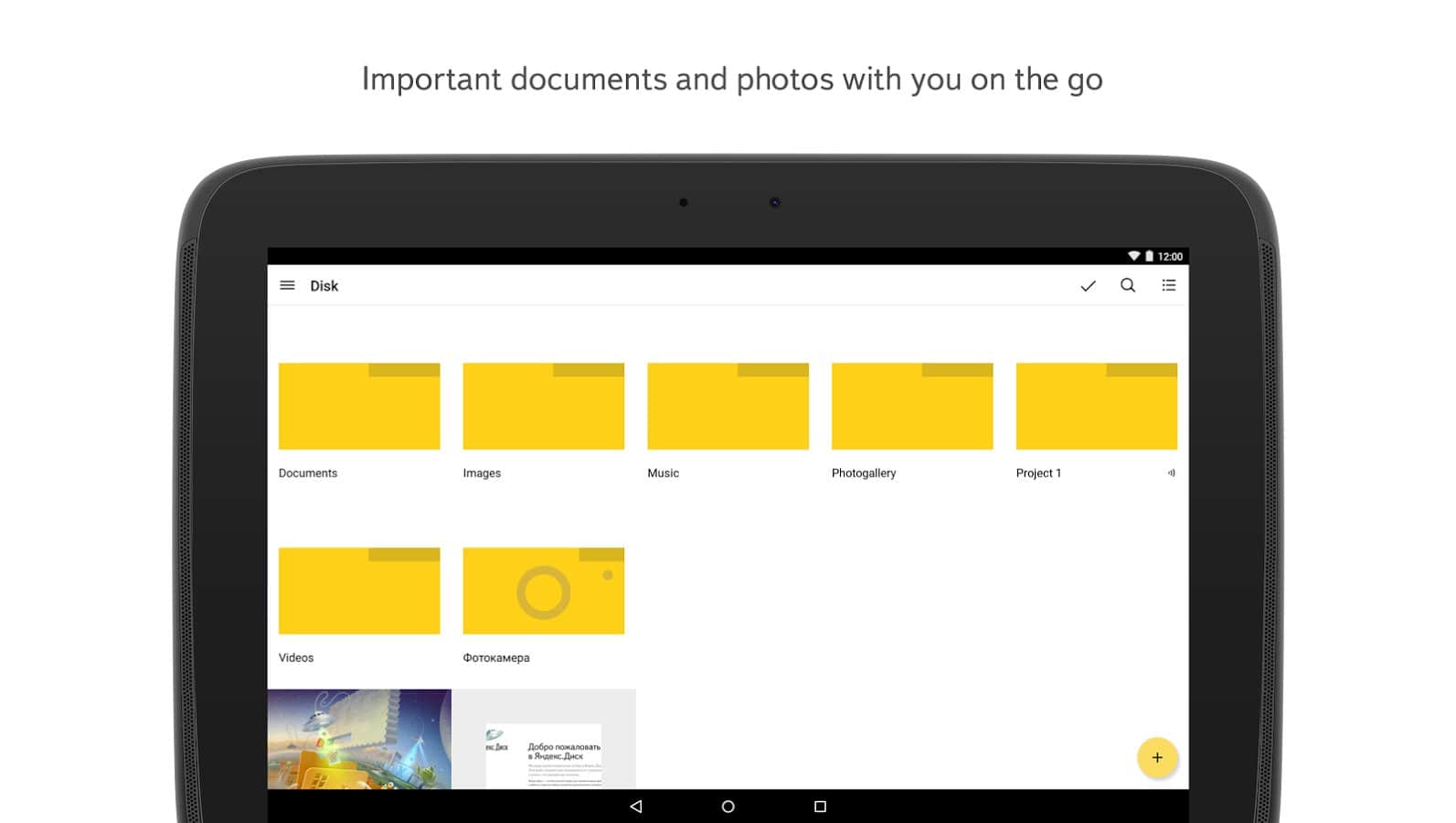Image resolution: width=1456 pixels, height=823 pixels.
Task: Open the Images folder
Action: [543, 407]
